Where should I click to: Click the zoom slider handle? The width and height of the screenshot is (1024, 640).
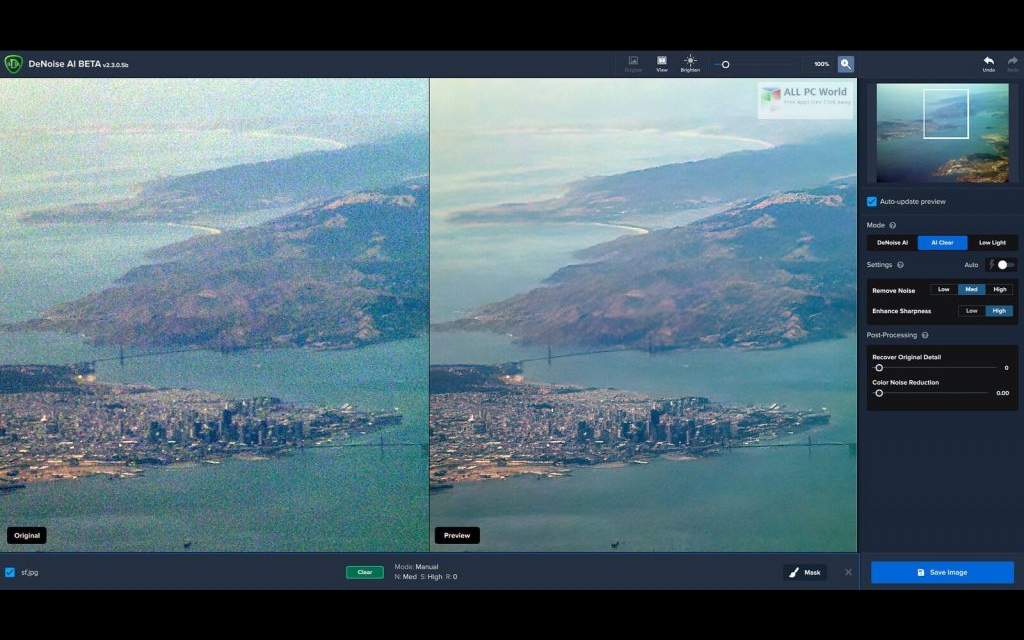725,65
